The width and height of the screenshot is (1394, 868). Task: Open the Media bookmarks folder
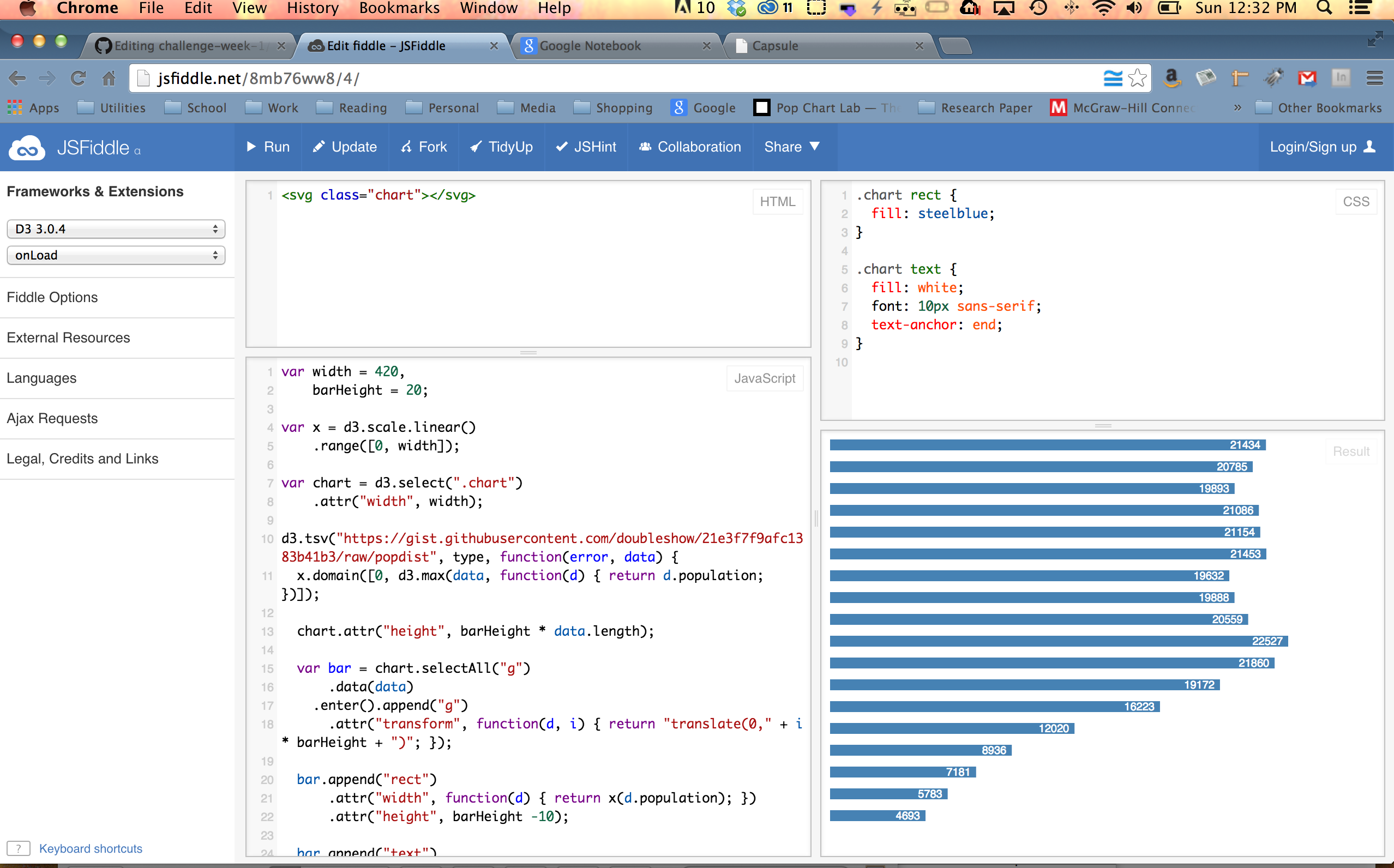click(526, 108)
